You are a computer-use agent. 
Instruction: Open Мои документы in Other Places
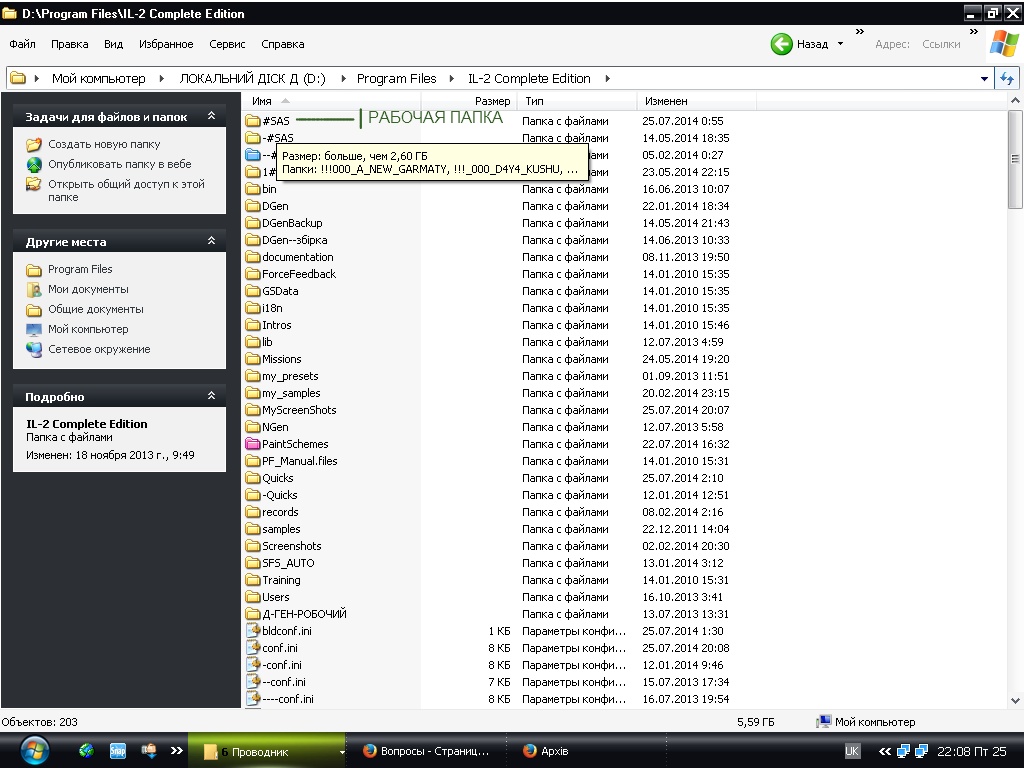88,289
